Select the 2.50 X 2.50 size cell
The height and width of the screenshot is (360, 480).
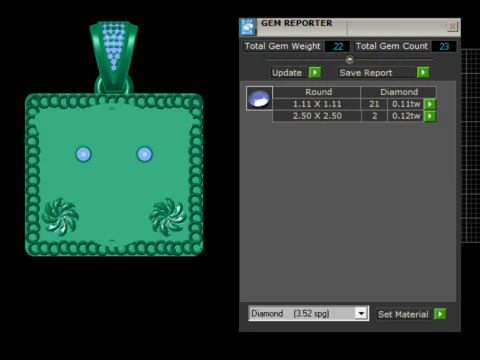click(317, 116)
